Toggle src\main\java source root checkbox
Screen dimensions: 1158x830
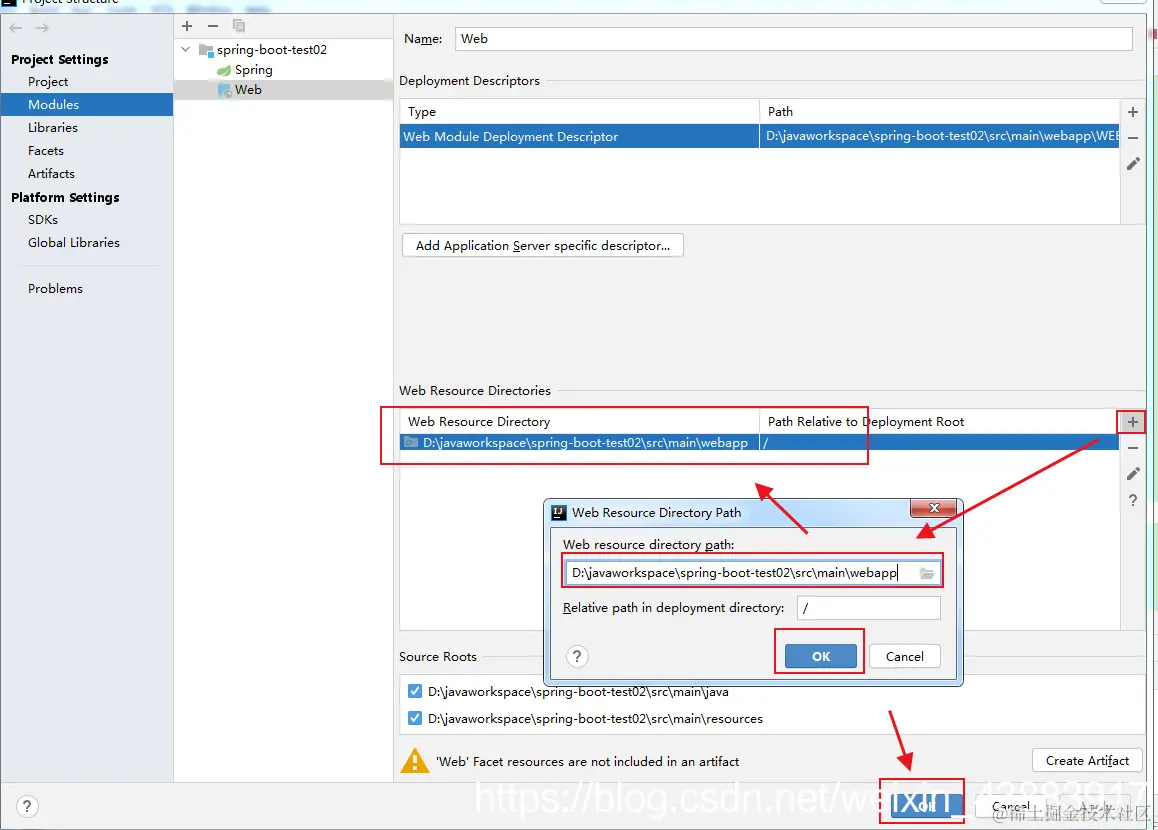coord(415,692)
